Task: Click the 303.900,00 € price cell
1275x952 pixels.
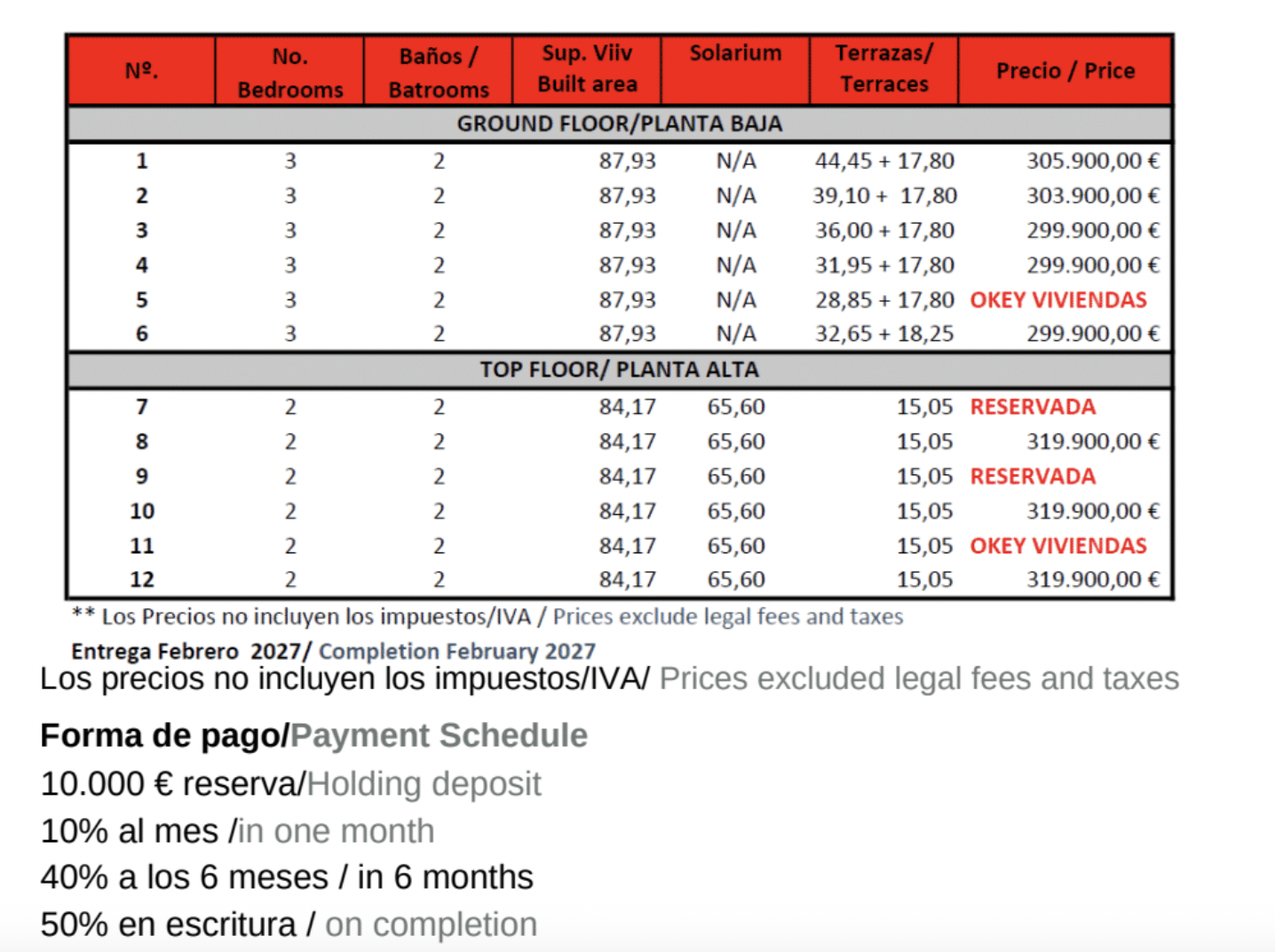Action: [1092, 196]
